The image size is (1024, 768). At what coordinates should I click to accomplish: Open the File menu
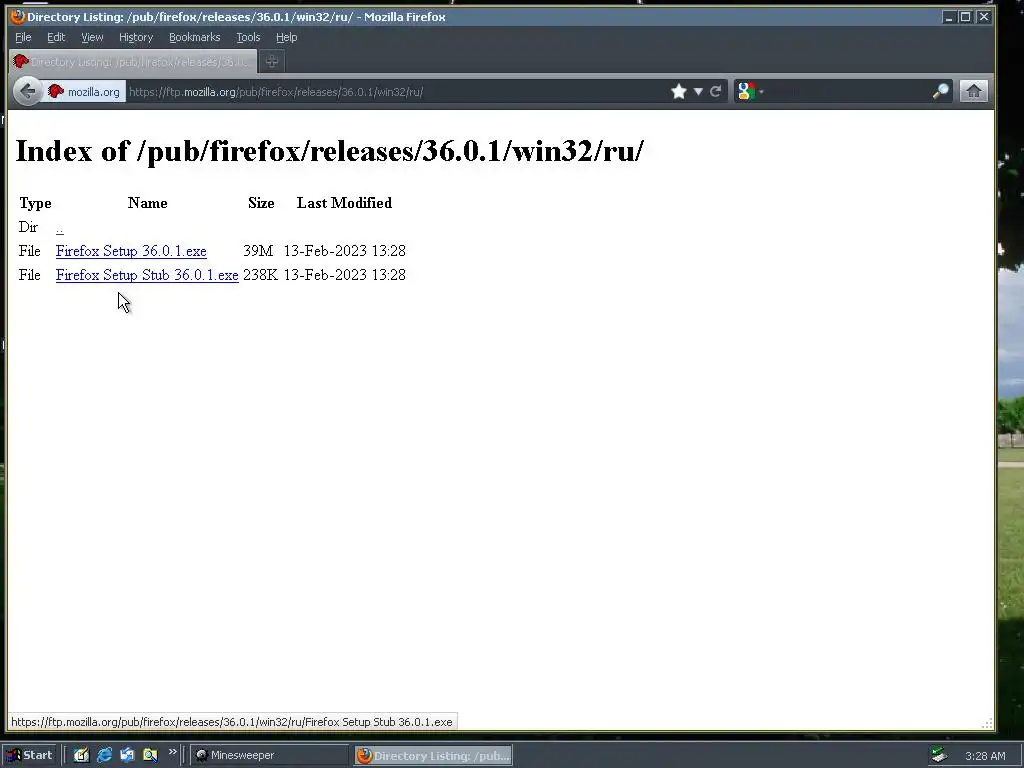(x=24, y=37)
